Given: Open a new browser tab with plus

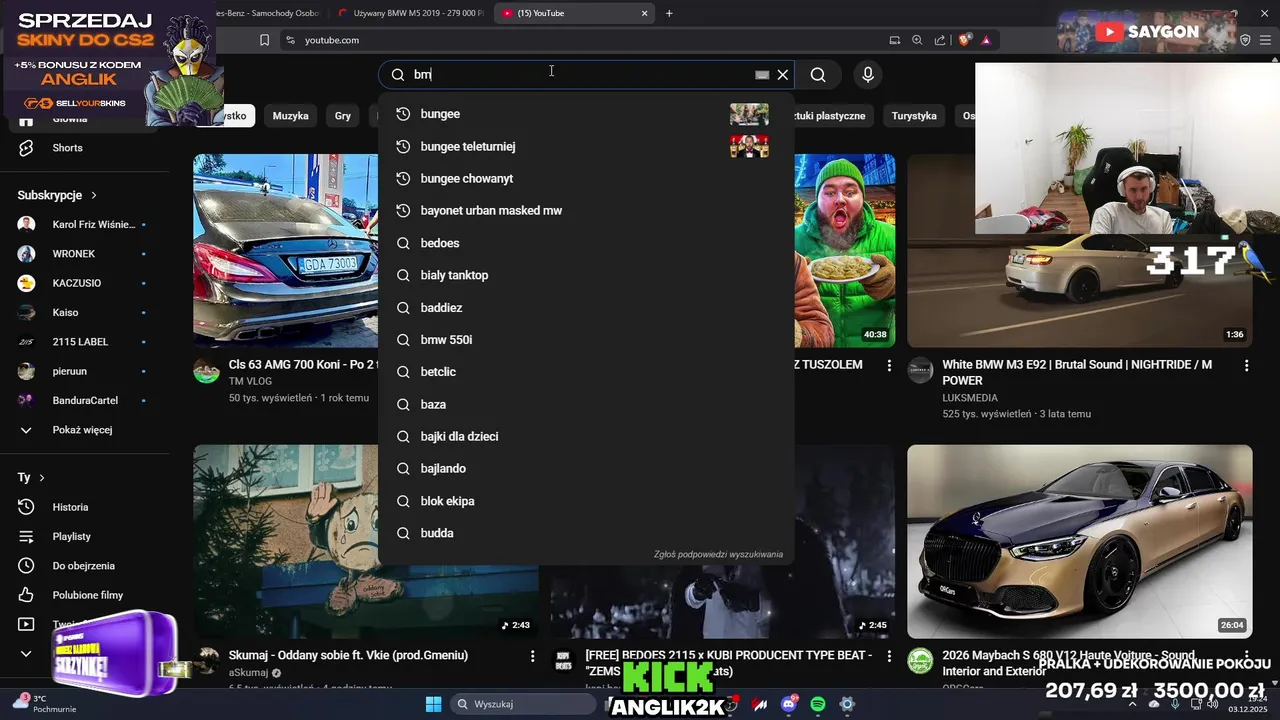Looking at the screenshot, I should 669,13.
